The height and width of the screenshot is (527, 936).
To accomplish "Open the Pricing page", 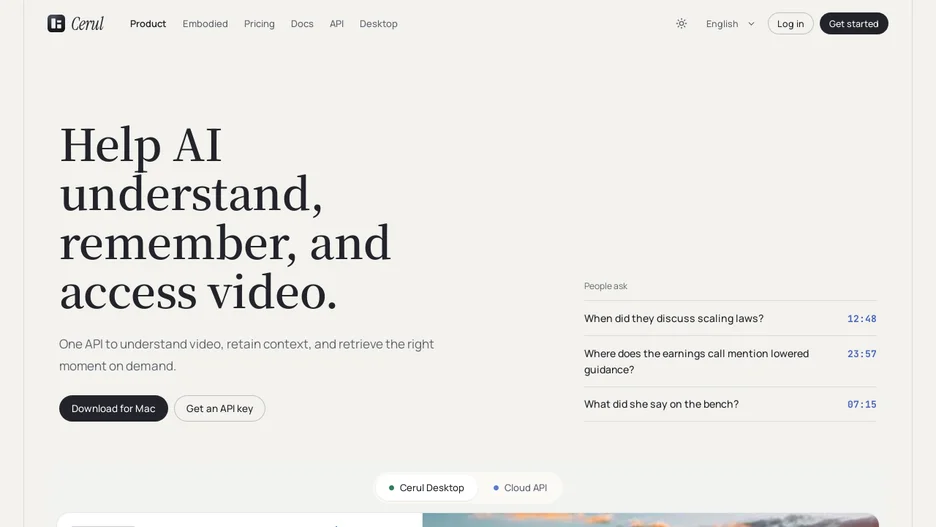I will point(259,24).
